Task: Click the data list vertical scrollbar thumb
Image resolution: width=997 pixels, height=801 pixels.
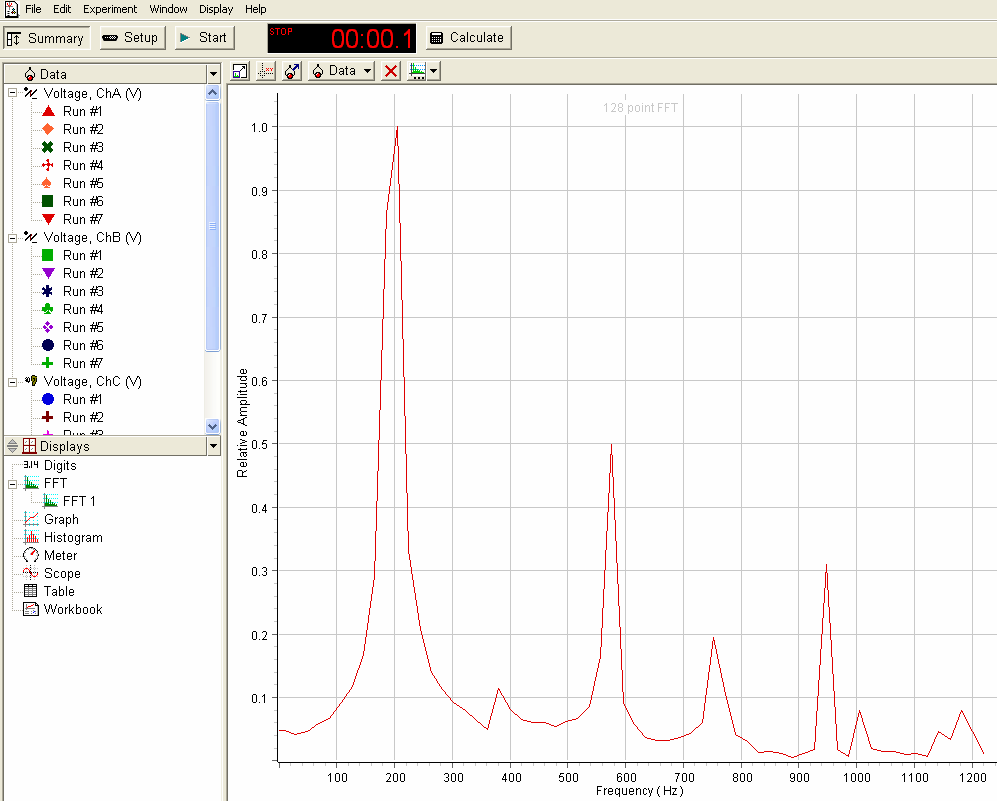Action: 213,226
